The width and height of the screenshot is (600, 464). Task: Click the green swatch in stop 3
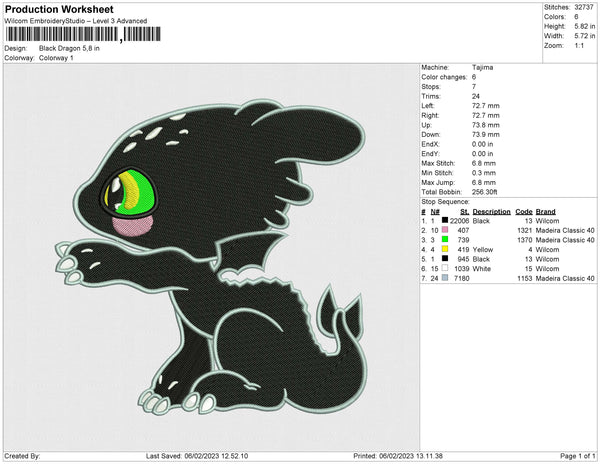click(445, 239)
